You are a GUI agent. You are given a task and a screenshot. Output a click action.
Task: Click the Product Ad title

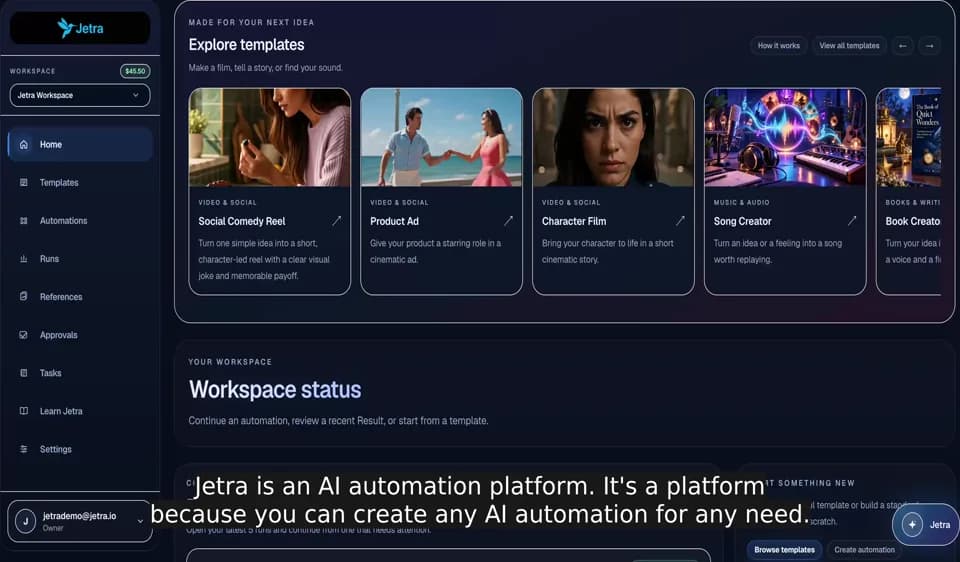[394, 222]
